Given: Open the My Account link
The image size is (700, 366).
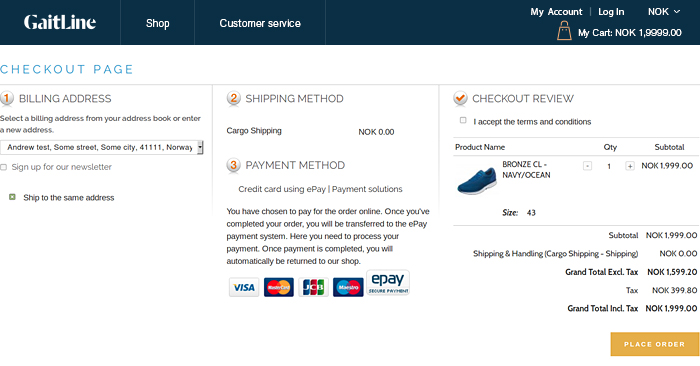Looking at the screenshot, I should point(556,12).
